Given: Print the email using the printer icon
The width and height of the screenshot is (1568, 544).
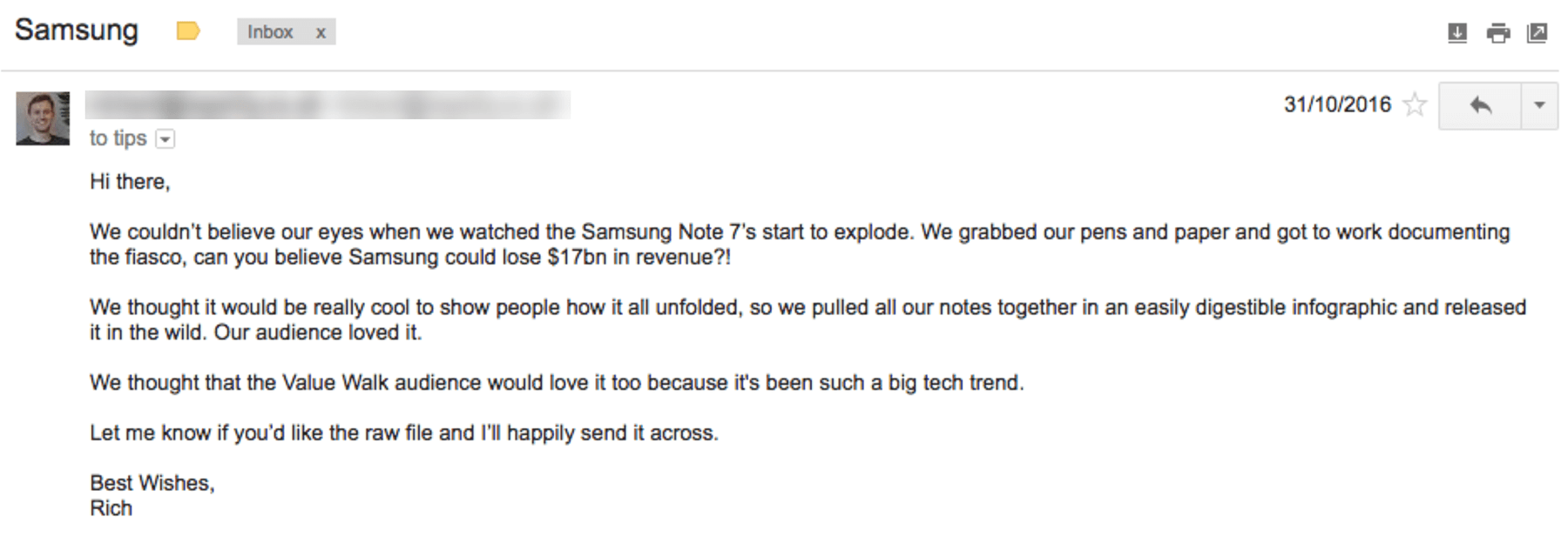Looking at the screenshot, I should [1498, 33].
